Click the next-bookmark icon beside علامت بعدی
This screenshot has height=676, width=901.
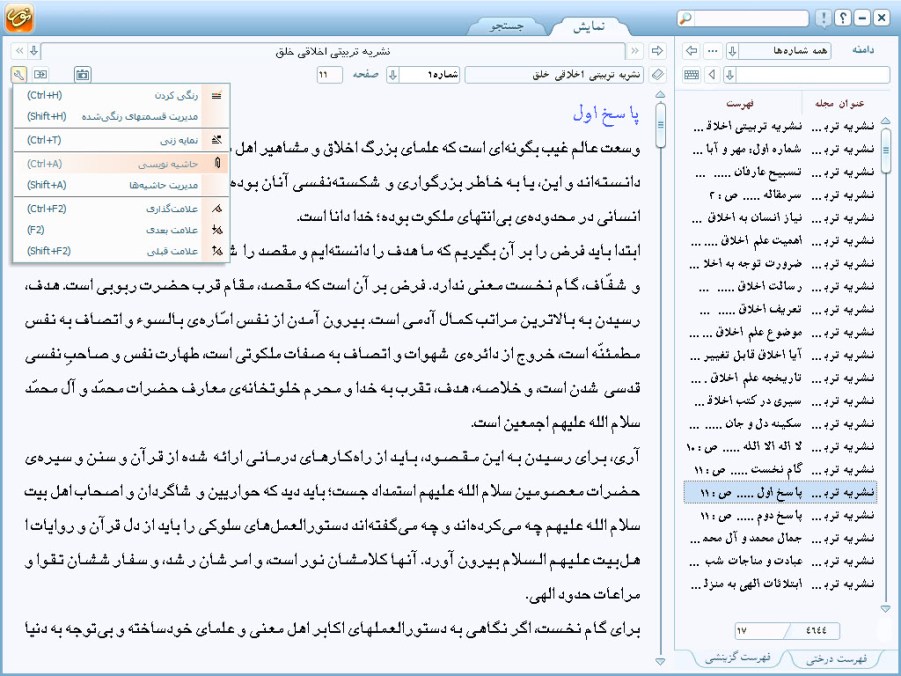[x=216, y=229]
